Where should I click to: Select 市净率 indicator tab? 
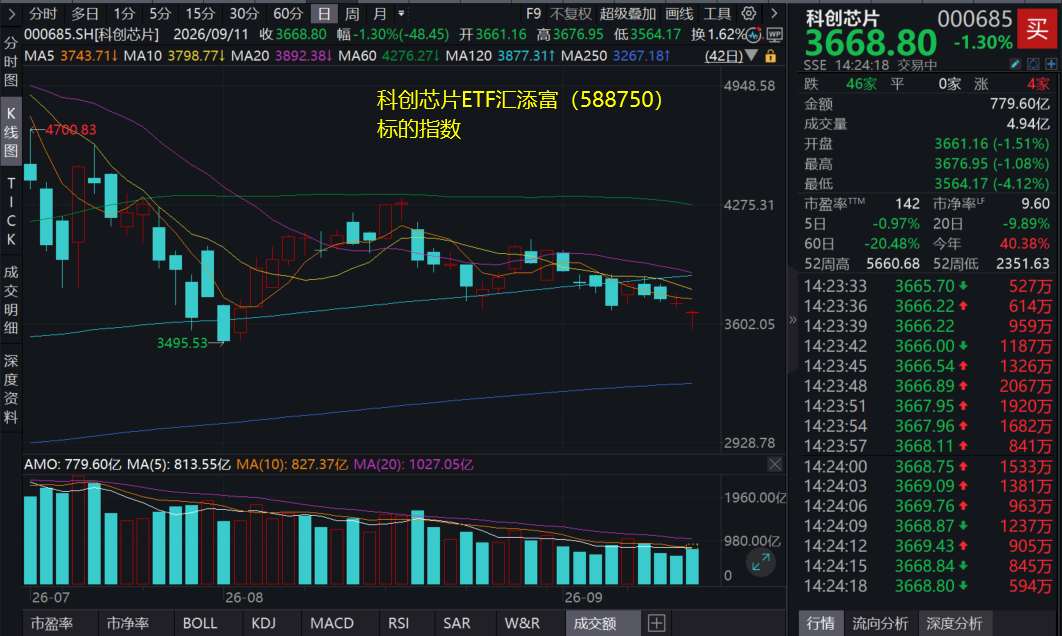point(127,623)
